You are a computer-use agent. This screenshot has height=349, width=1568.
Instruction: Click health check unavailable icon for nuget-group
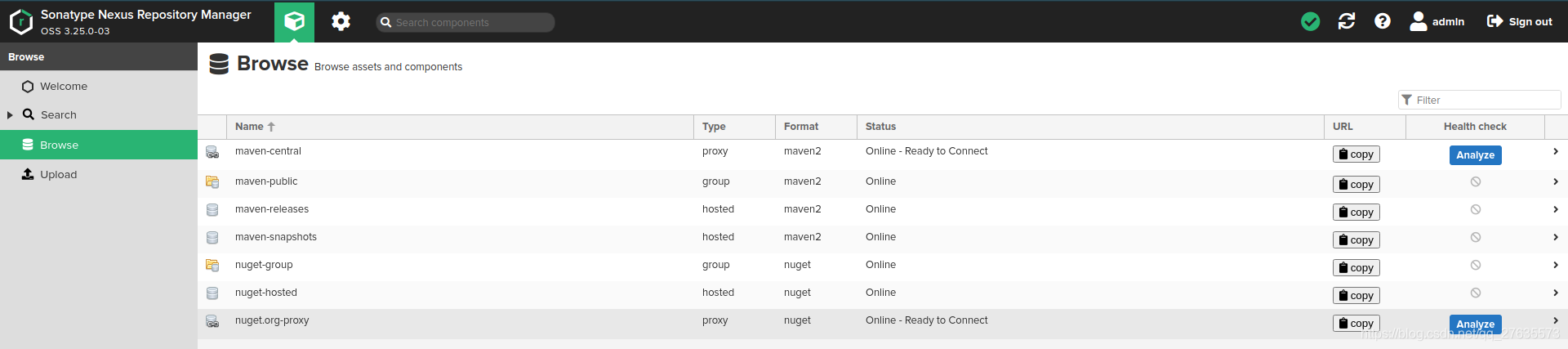point(1476,265)
